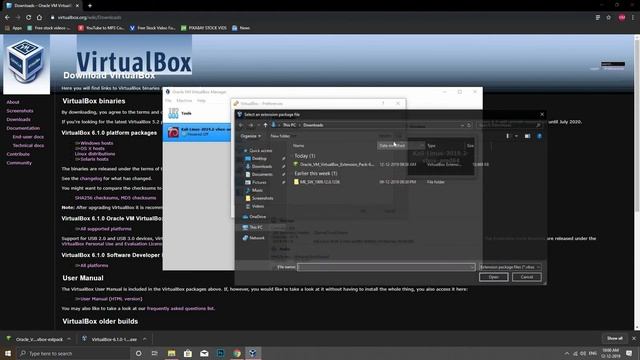The image size is (640, 360).
Task: Open VirtualBox from taskbar
Action: (x=253, y=353)
